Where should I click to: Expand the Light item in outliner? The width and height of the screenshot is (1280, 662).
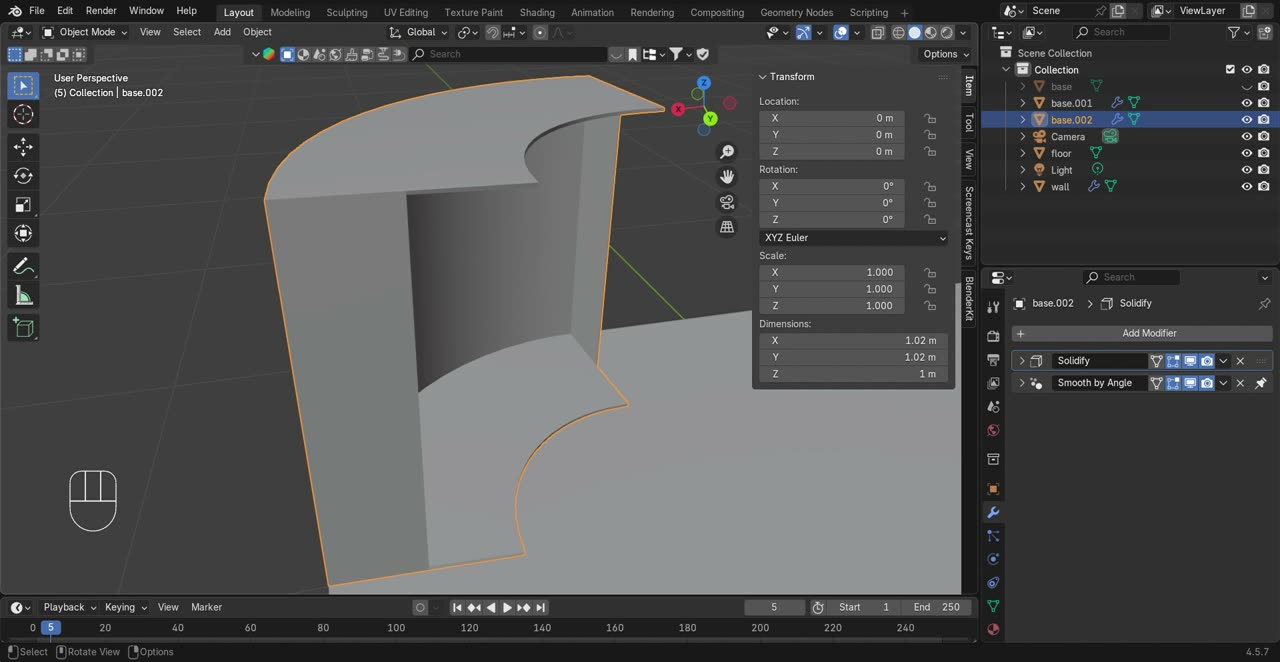pos(1023,170)
